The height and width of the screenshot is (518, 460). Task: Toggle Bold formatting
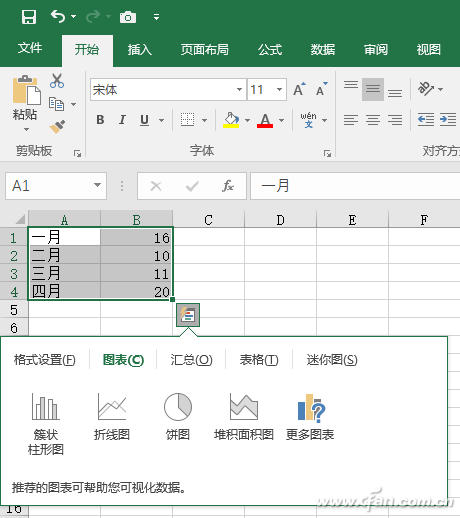[x=100, y=120]
